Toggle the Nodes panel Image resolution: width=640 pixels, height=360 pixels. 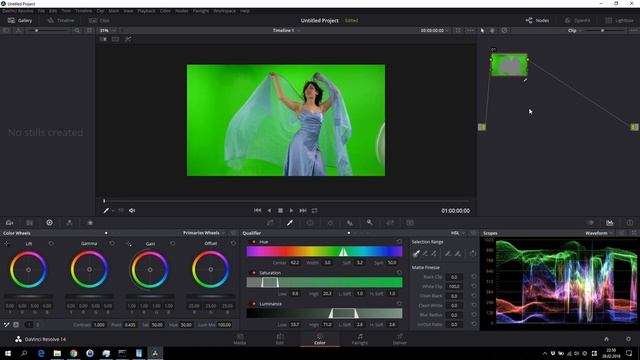pos(537,20)
